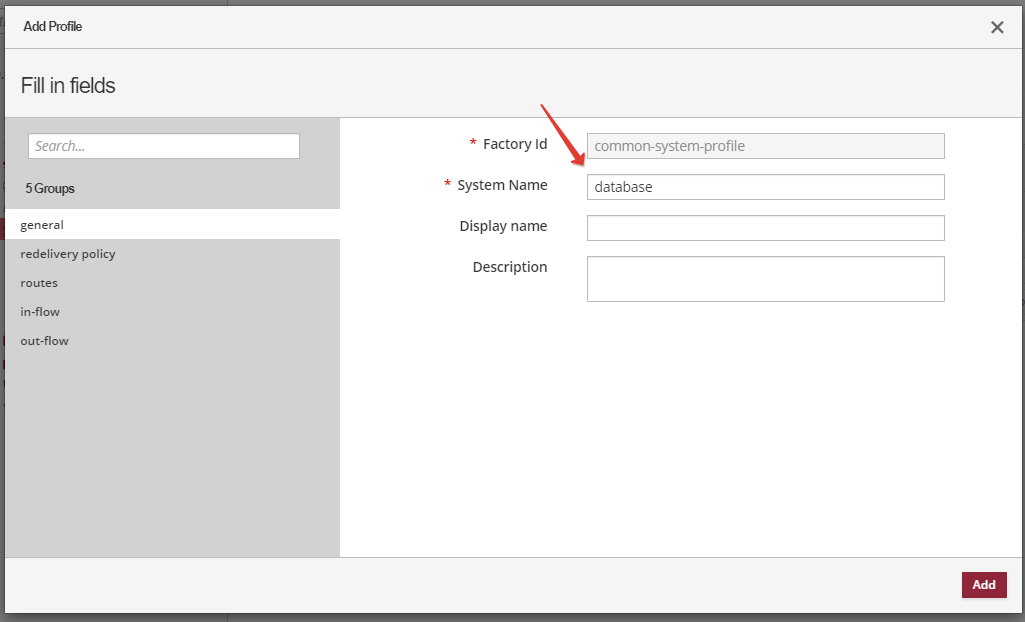
Task: Click inside the Description text area
Action: [765, 278]
